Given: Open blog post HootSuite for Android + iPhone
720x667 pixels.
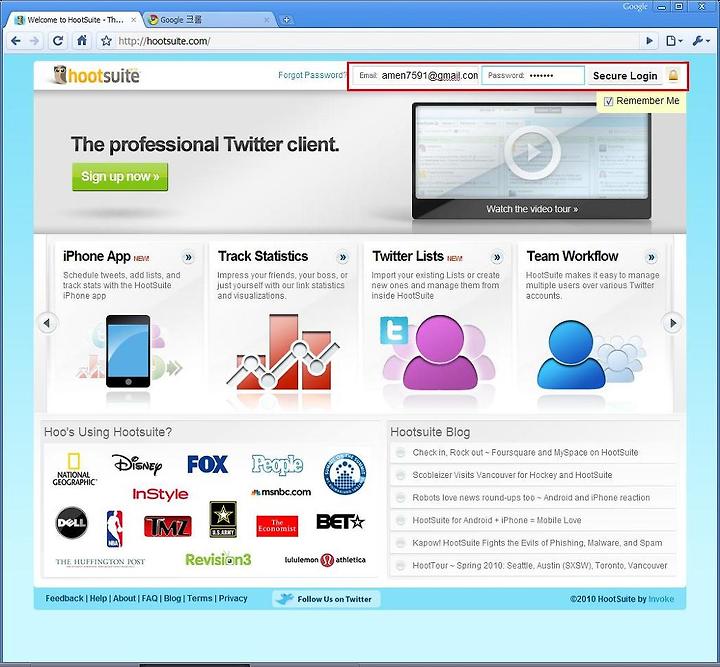Looking at the screenshot, I should (496, 520).
